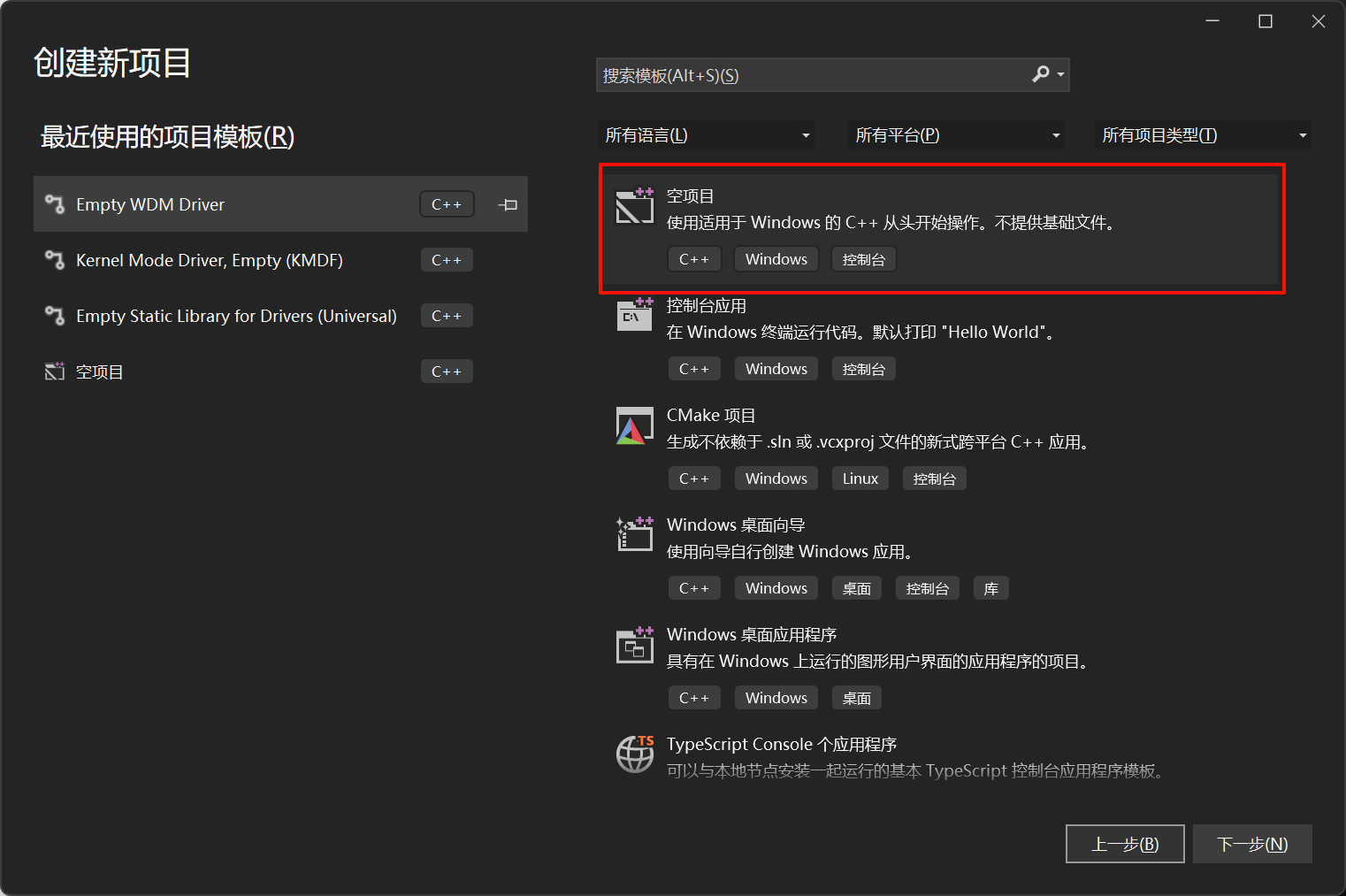Screen dimensions: 1346x896
Task: Unpin the Empty WDM Driver recent template
Action: click(x=507, y=203)
